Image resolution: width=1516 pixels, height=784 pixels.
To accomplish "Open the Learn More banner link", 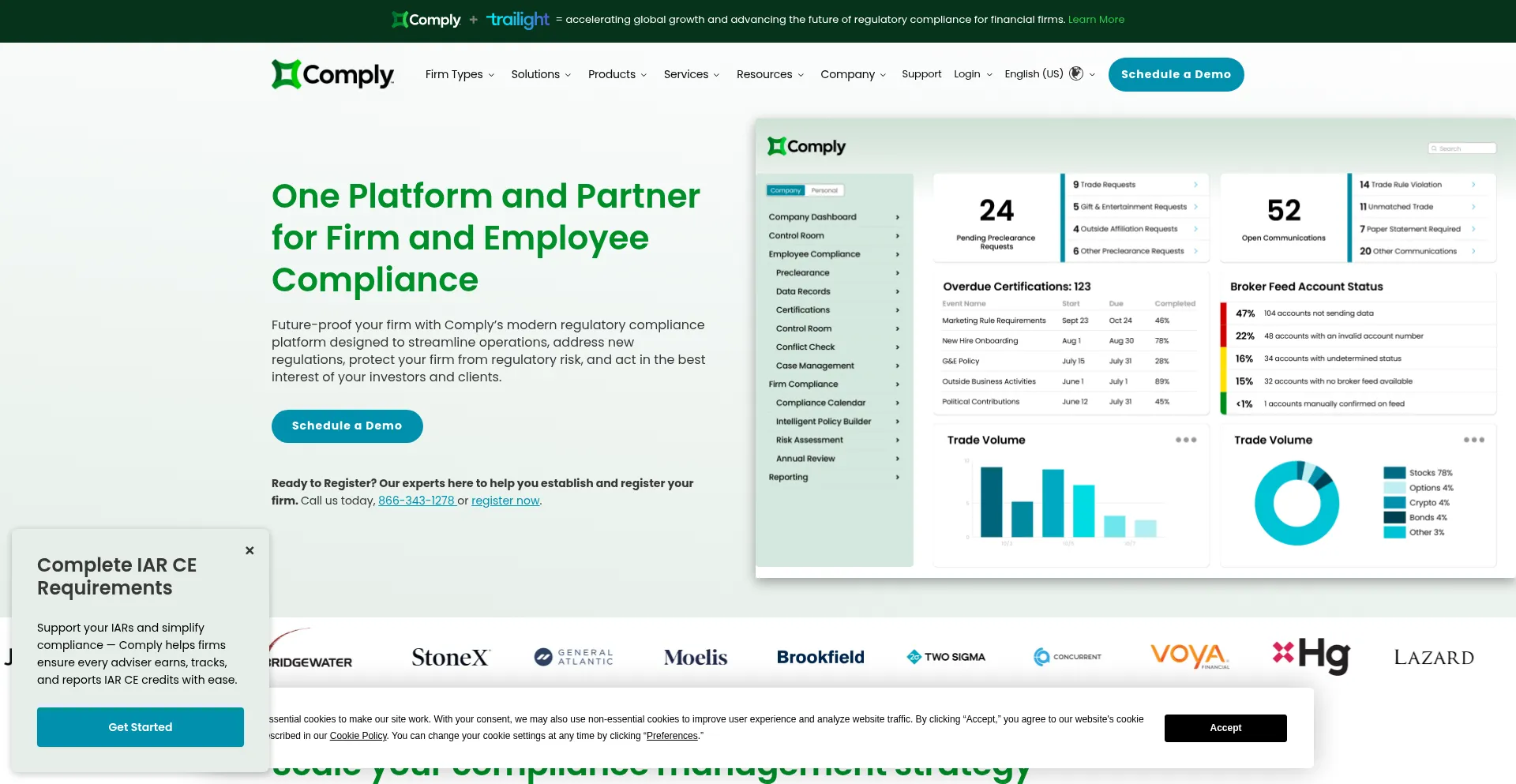I will click(1096, 20).
